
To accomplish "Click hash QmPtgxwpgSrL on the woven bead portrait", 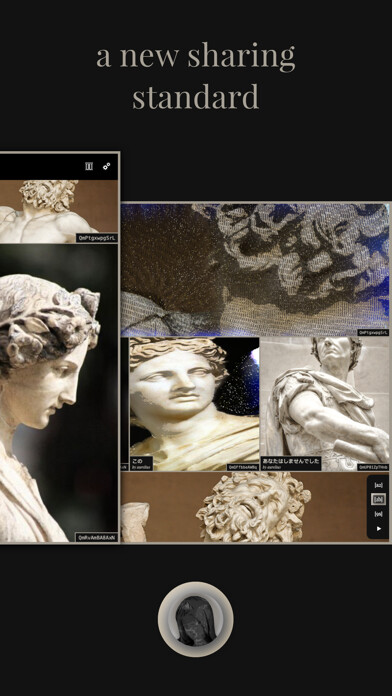I will pyautogui.click(x=373, y=332).
